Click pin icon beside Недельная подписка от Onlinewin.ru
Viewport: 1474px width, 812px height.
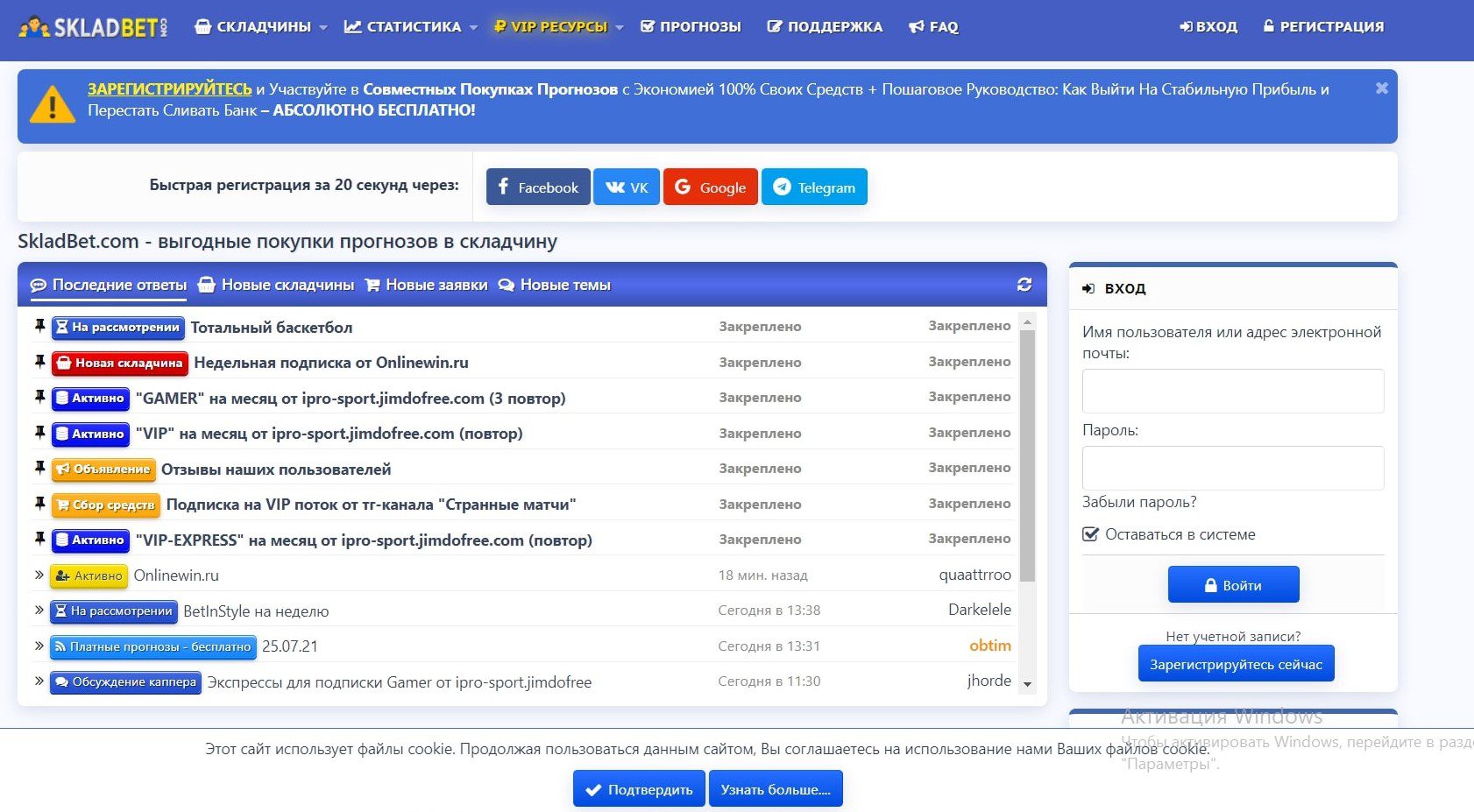(x=39, y=362)
